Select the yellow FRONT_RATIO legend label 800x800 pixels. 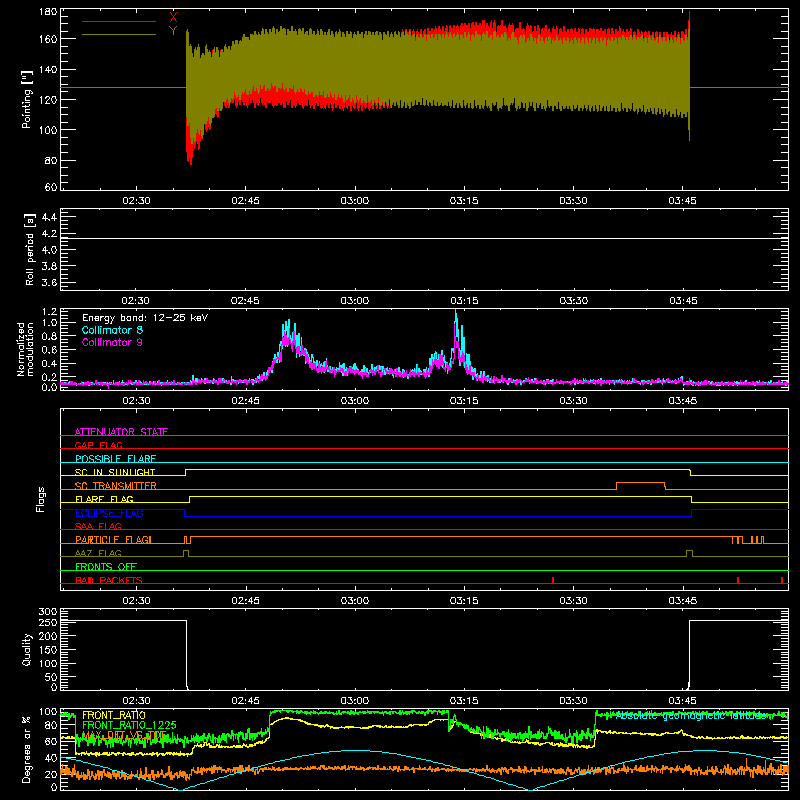tap(113, 715)
